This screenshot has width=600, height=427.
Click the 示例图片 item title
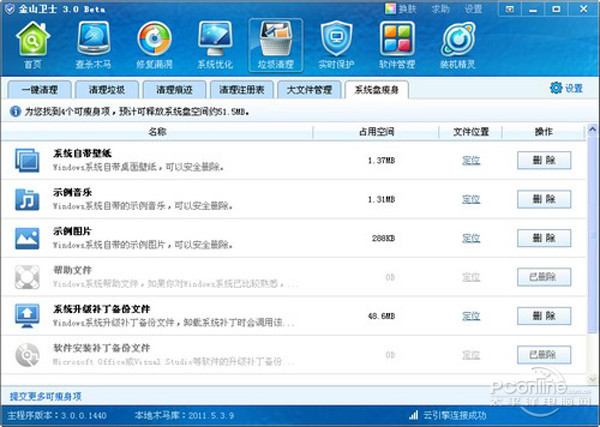pyautogui.click(x=72, y=231)
